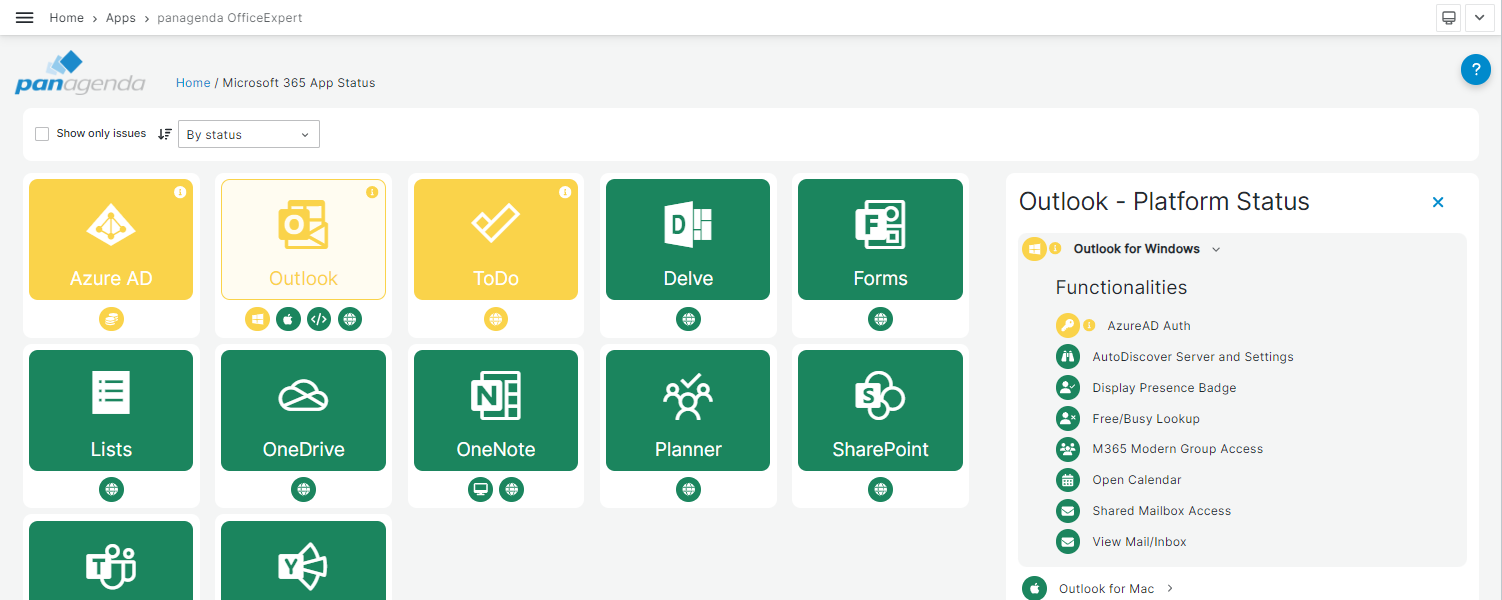Click the info icon on the Outlook tile
Viewport: 1502px width, 600px height.
[372, 192]
